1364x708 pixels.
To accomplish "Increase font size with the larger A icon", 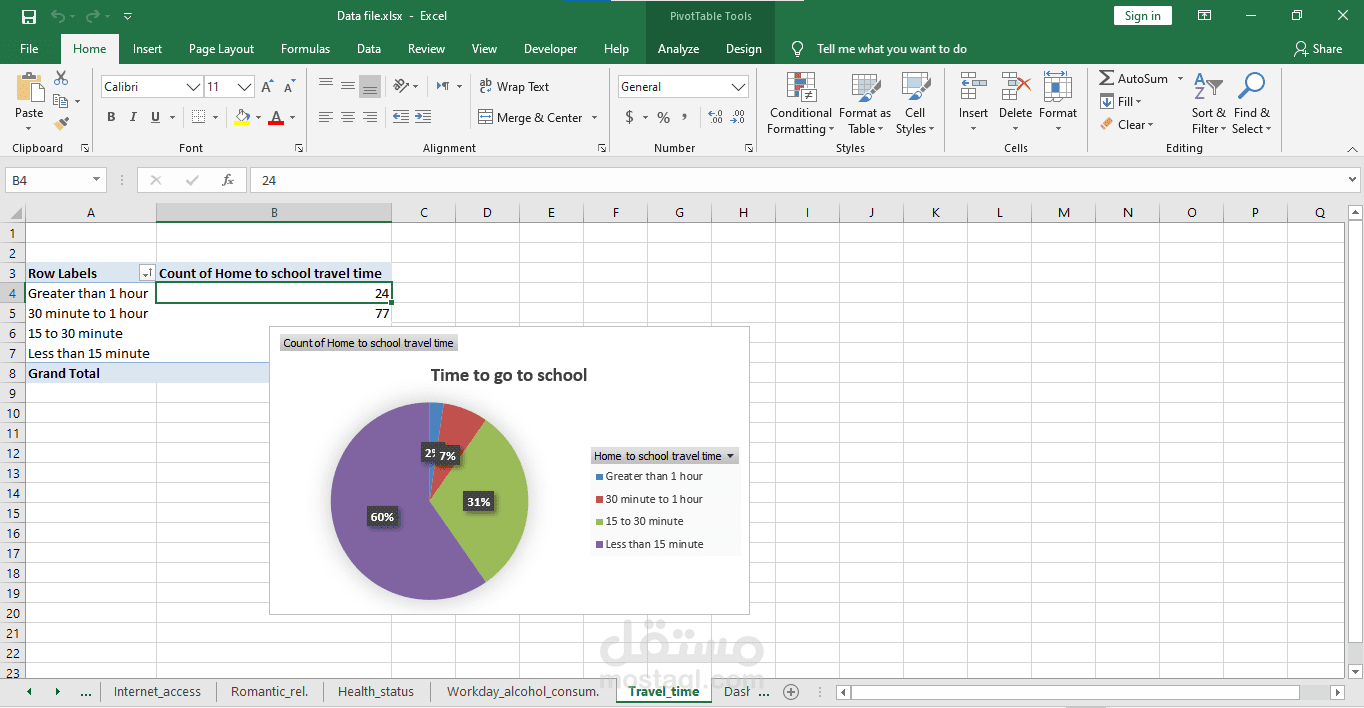I will (267, 87).
